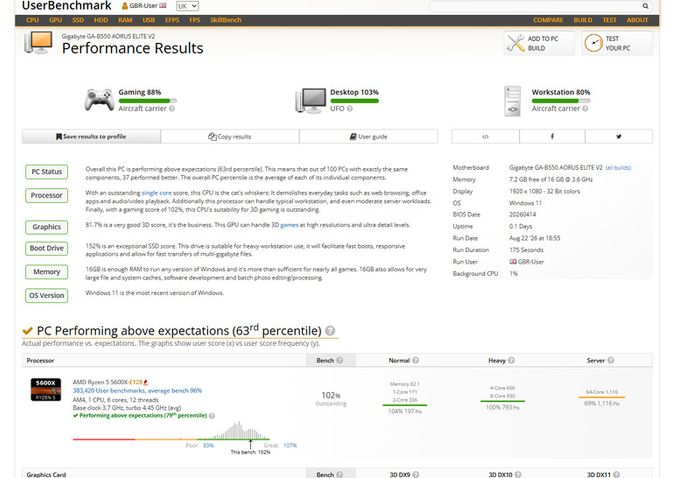Click the Processor section button

coord(46,195)
